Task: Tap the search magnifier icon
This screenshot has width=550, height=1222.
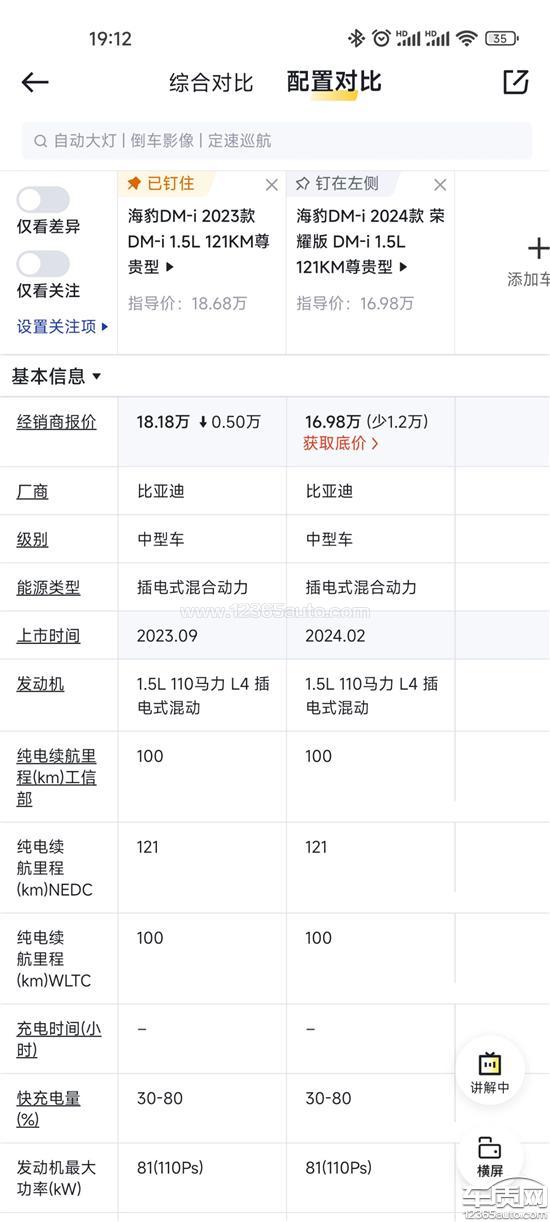Action: [x=40, y=141]
